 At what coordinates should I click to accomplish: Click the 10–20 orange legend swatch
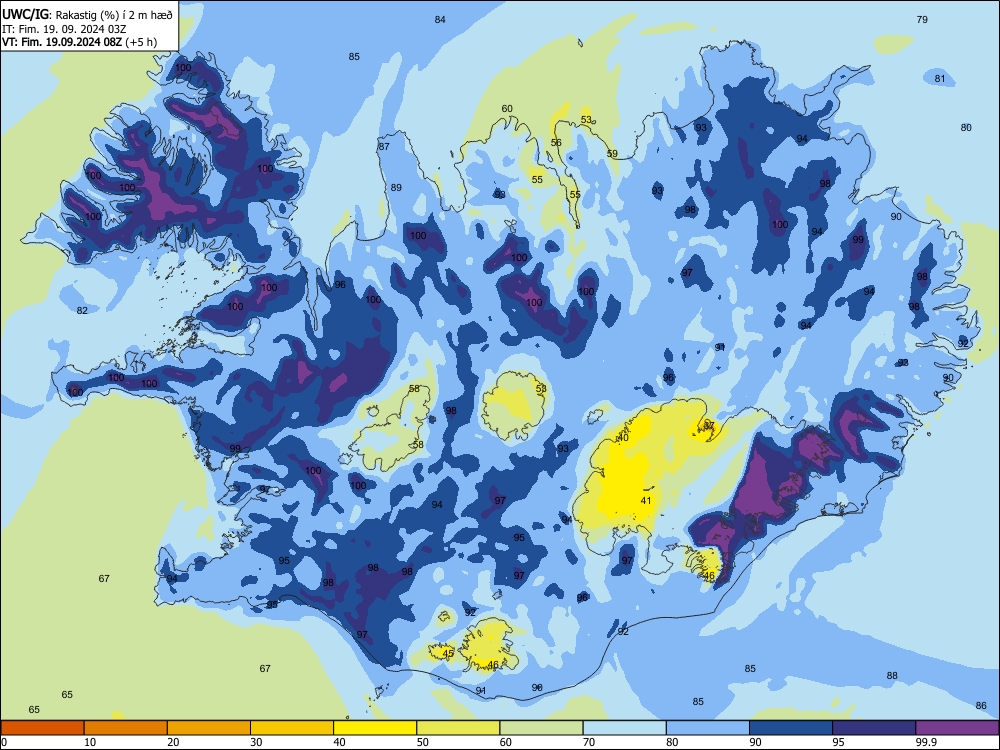click(126, 728)
